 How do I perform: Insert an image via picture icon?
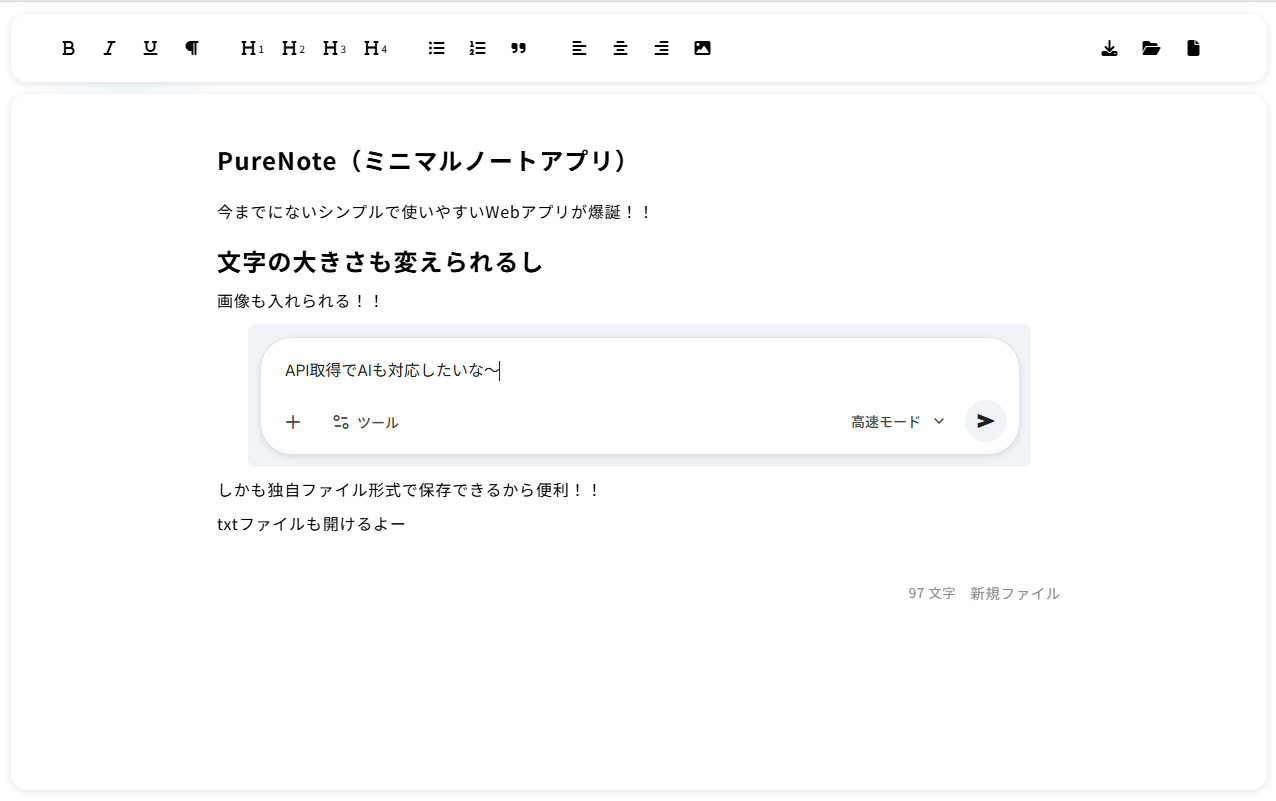pyautogui.click(x=702, y=48)
